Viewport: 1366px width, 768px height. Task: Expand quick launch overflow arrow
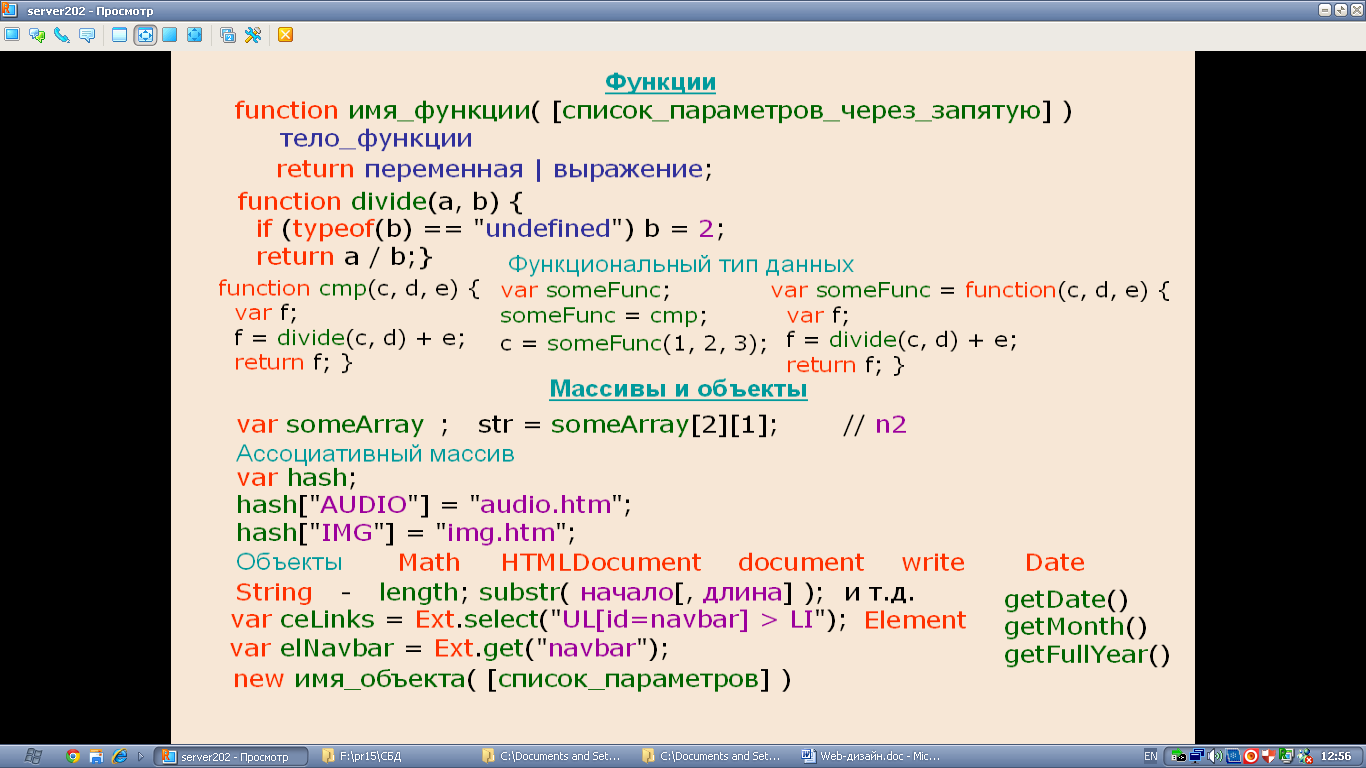[x=141, y=756]
